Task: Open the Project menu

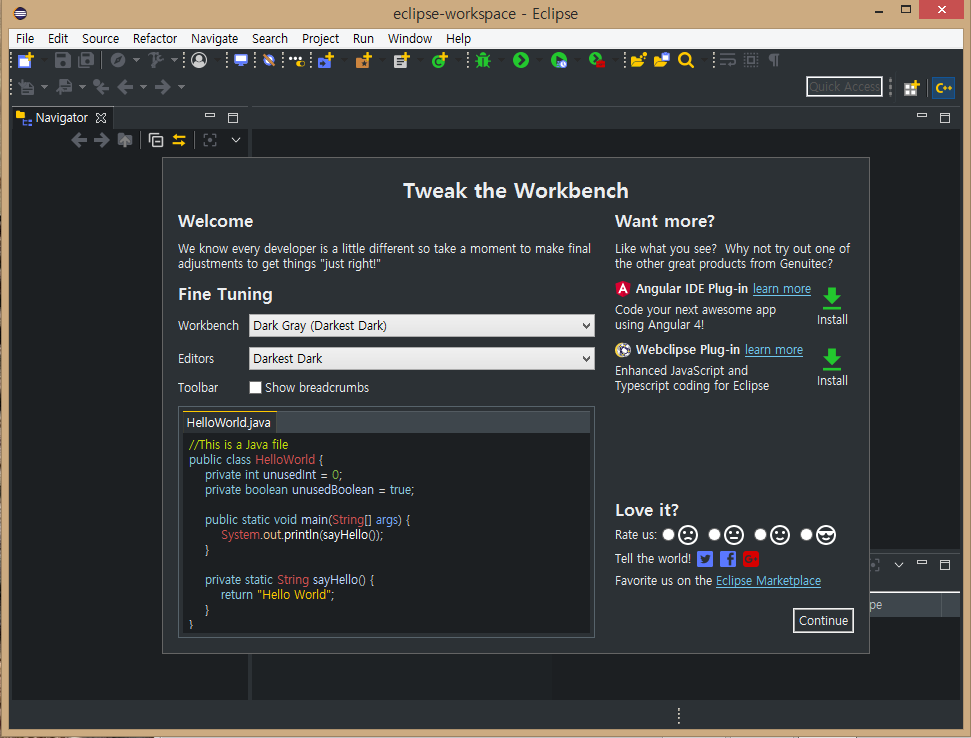Action: point(320,38)
